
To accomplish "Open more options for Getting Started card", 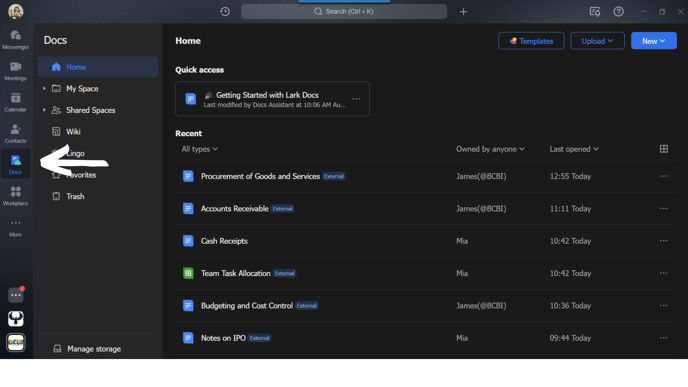I will (x=356, y=99).
